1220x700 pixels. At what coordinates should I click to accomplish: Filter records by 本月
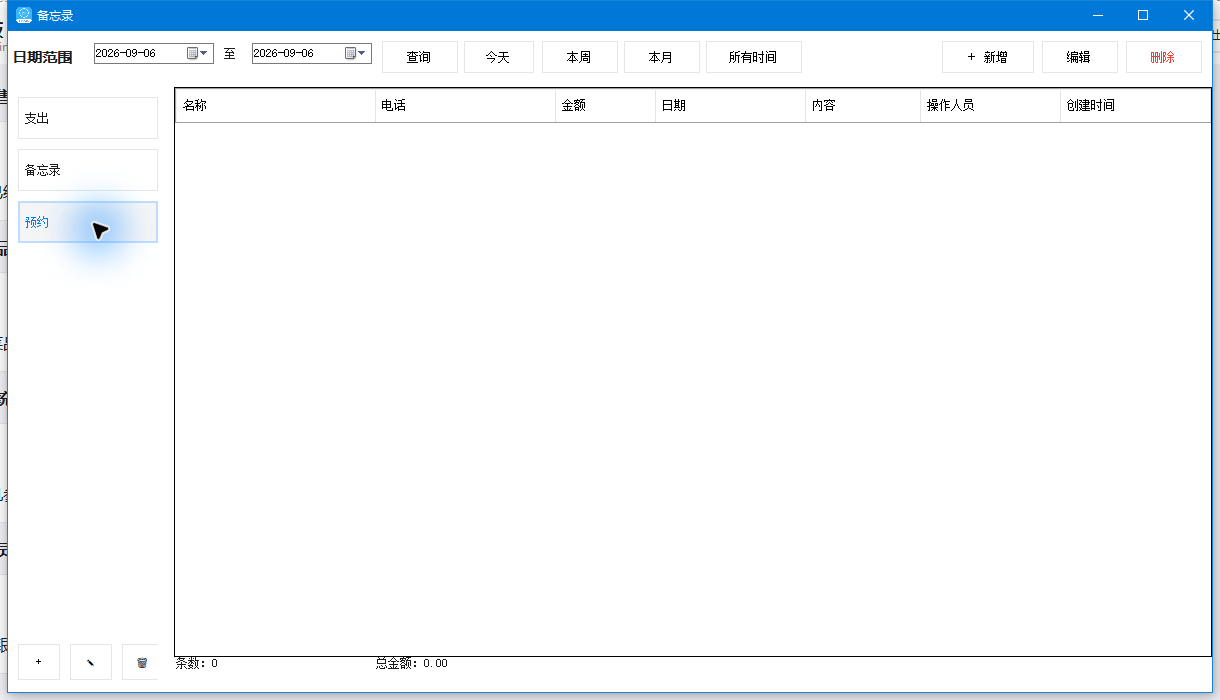click(661, 57)
